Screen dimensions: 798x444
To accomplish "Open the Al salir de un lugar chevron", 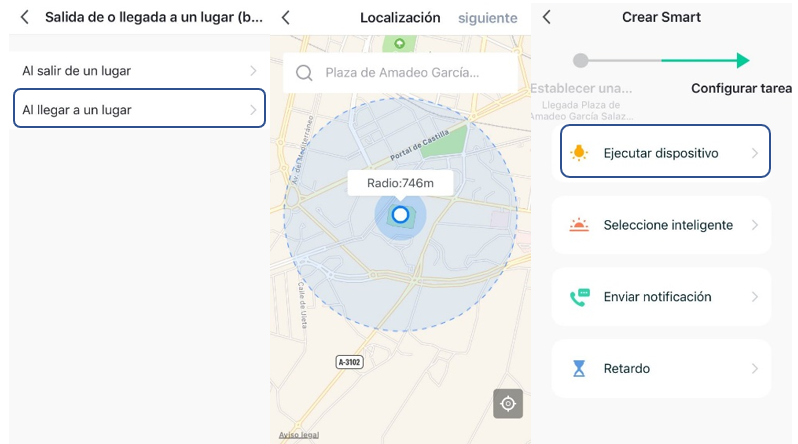I will click(x=253, y=71).
